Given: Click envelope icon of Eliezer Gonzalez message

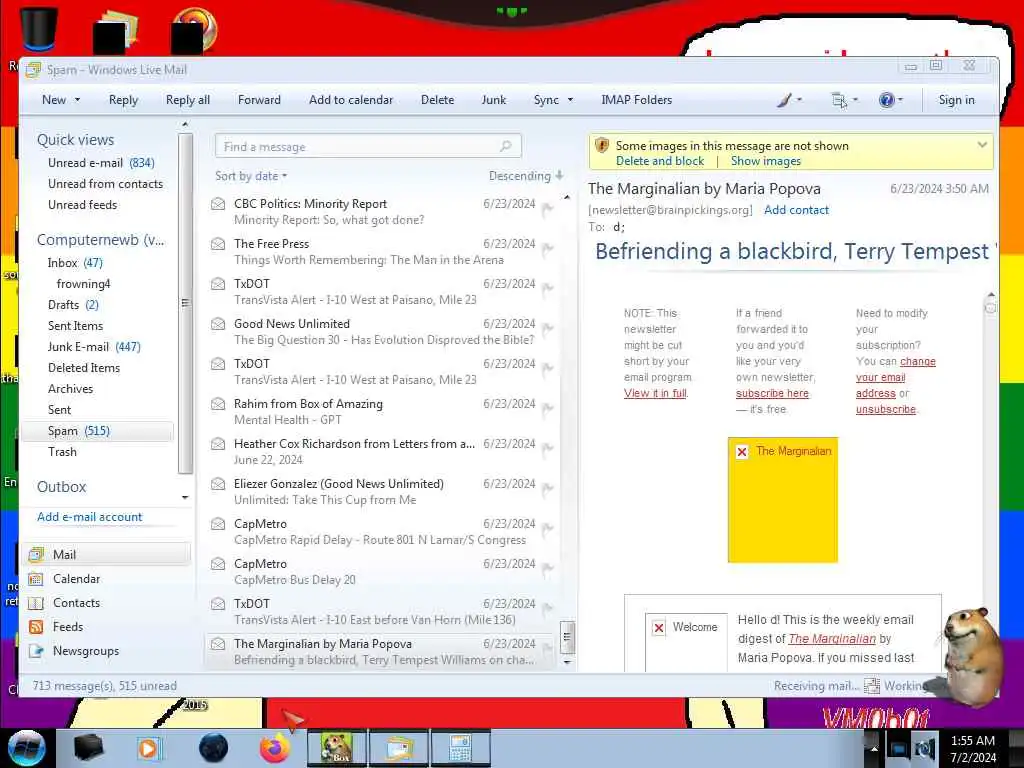Looking at the screenshot, I should [x=218, y=485].
